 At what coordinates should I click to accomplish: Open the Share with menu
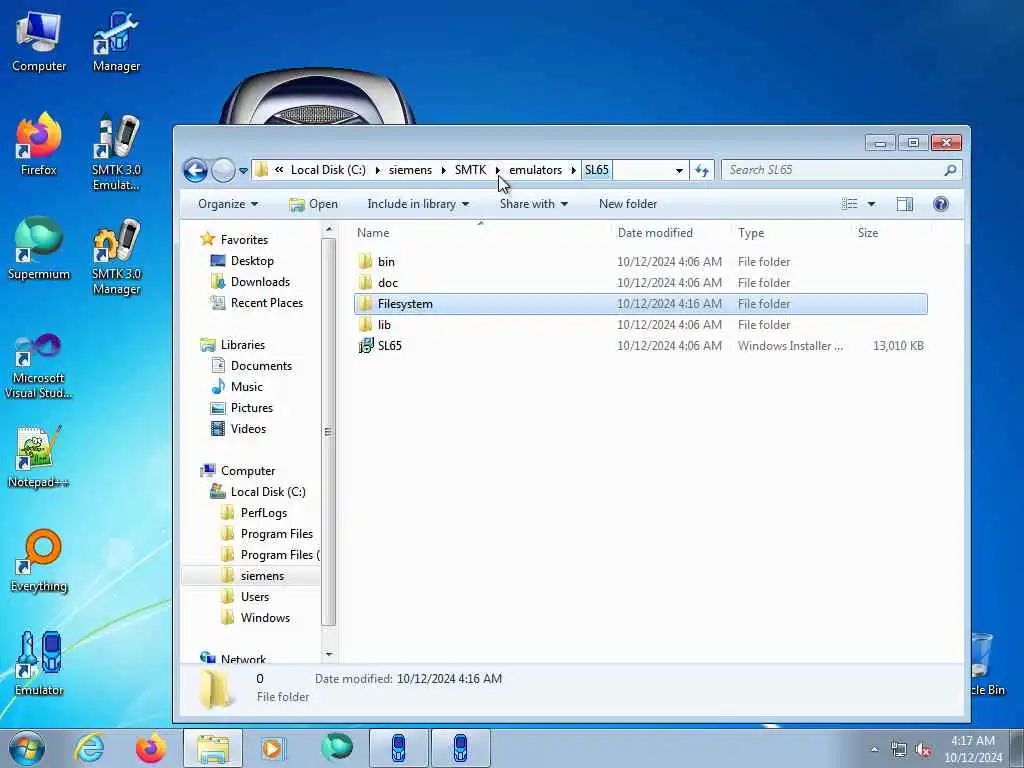pos(534,204)
